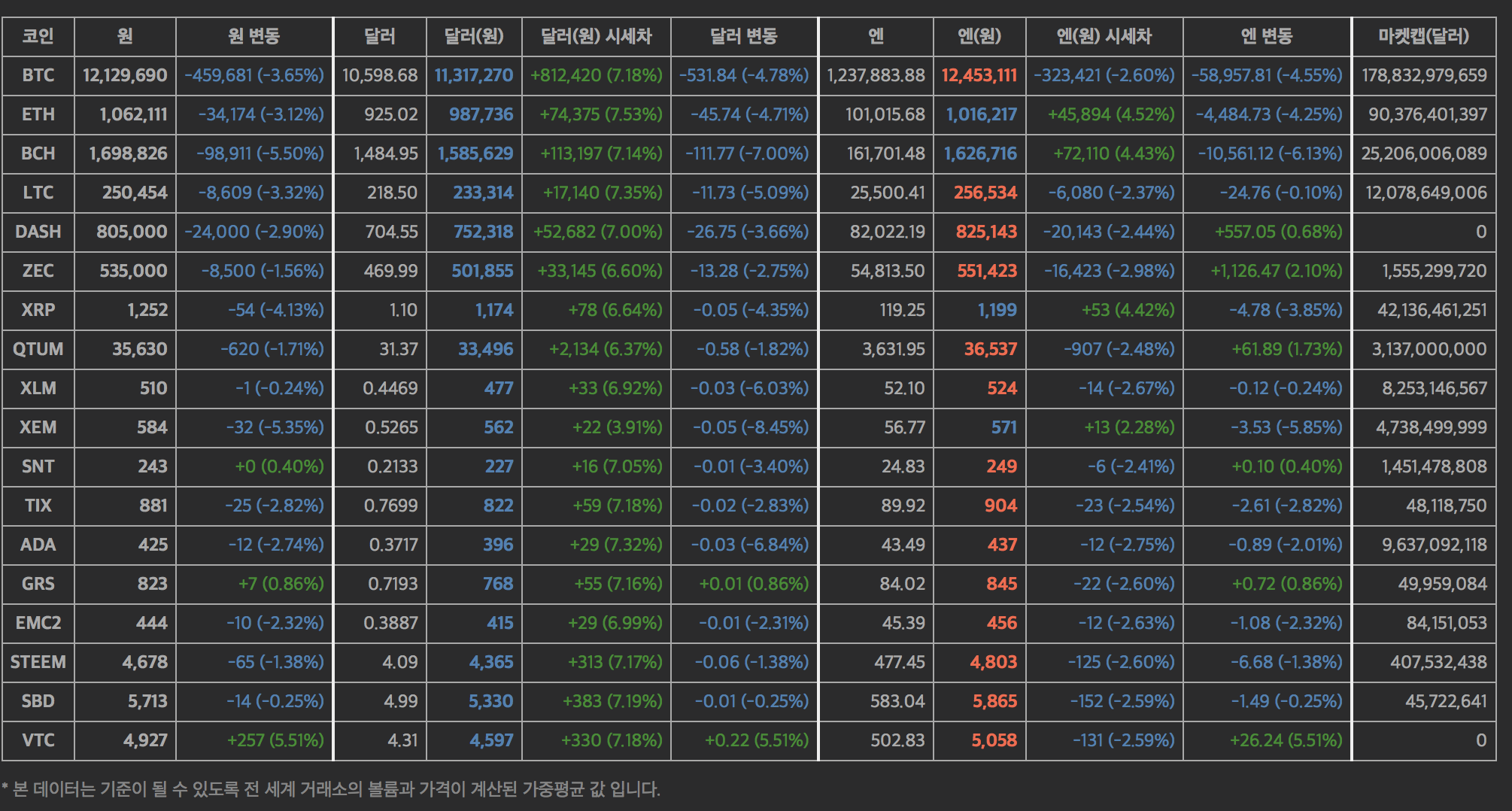The width and height of the screenshot is (1512, 811).
Task: Select the DASH coin row label
Action: click(38, 232)
